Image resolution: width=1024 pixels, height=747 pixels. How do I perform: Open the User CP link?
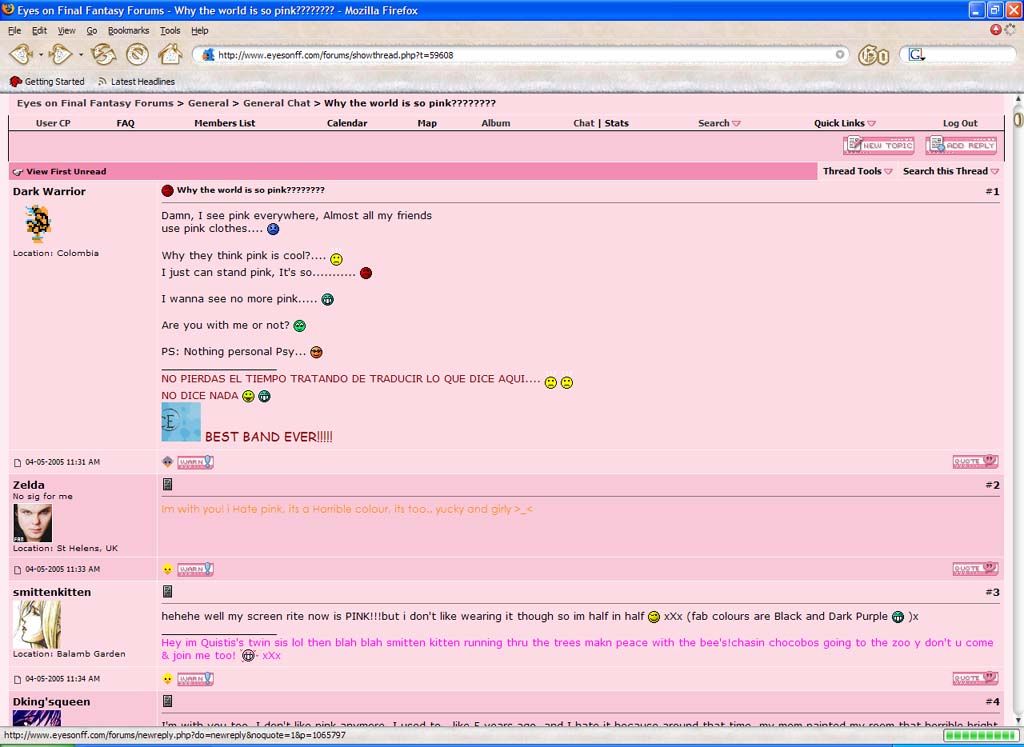tap(53, 123)
